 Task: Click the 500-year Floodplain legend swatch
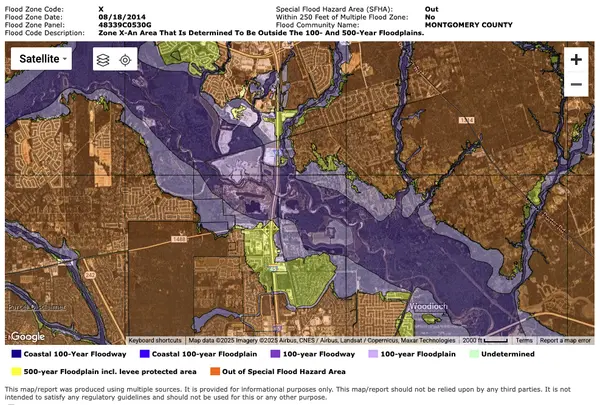[16, 371]
